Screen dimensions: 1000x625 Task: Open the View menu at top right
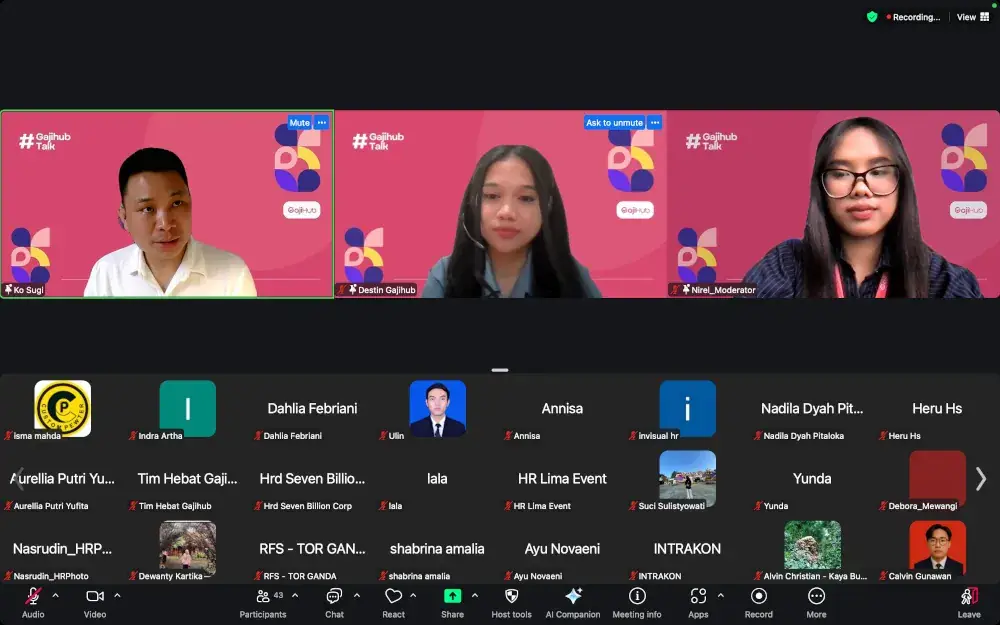(972, 17)
